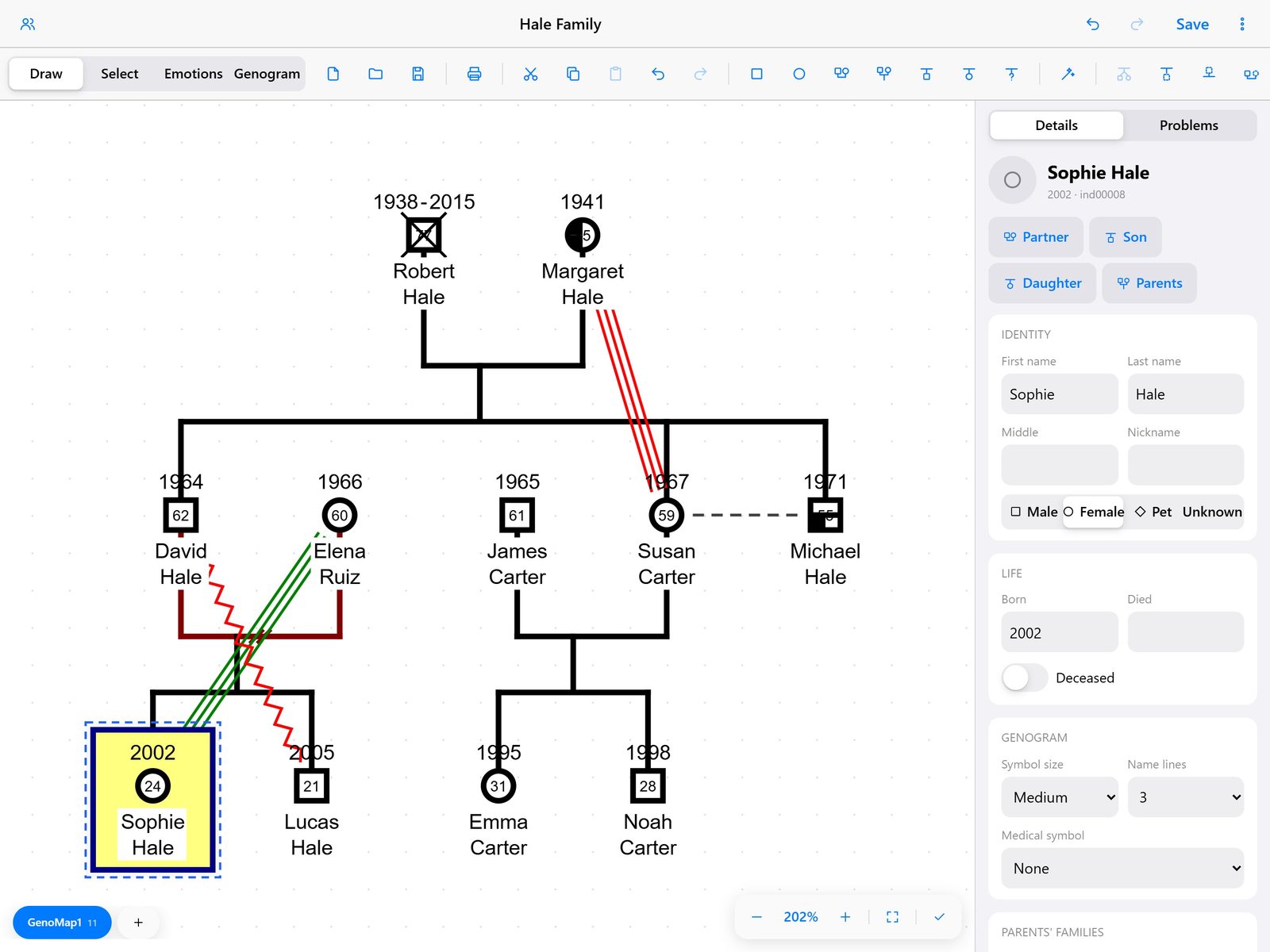The image size is (1270, 952).
Task: Select the GenoMap1 sheet tab
Action: 62,923
